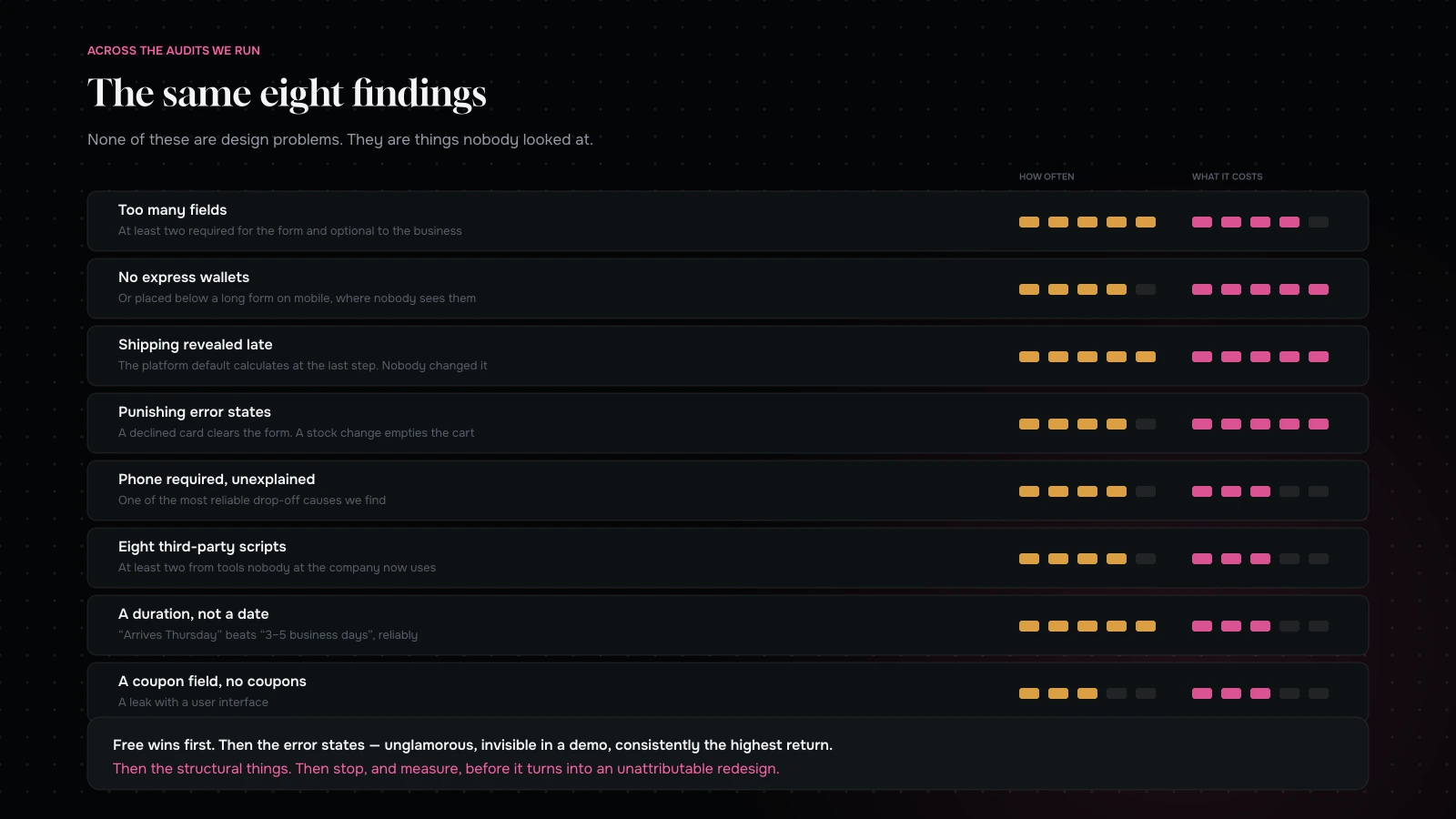Click the empty fifth cost pip for Too many fields

click(x=1319, y=222)
